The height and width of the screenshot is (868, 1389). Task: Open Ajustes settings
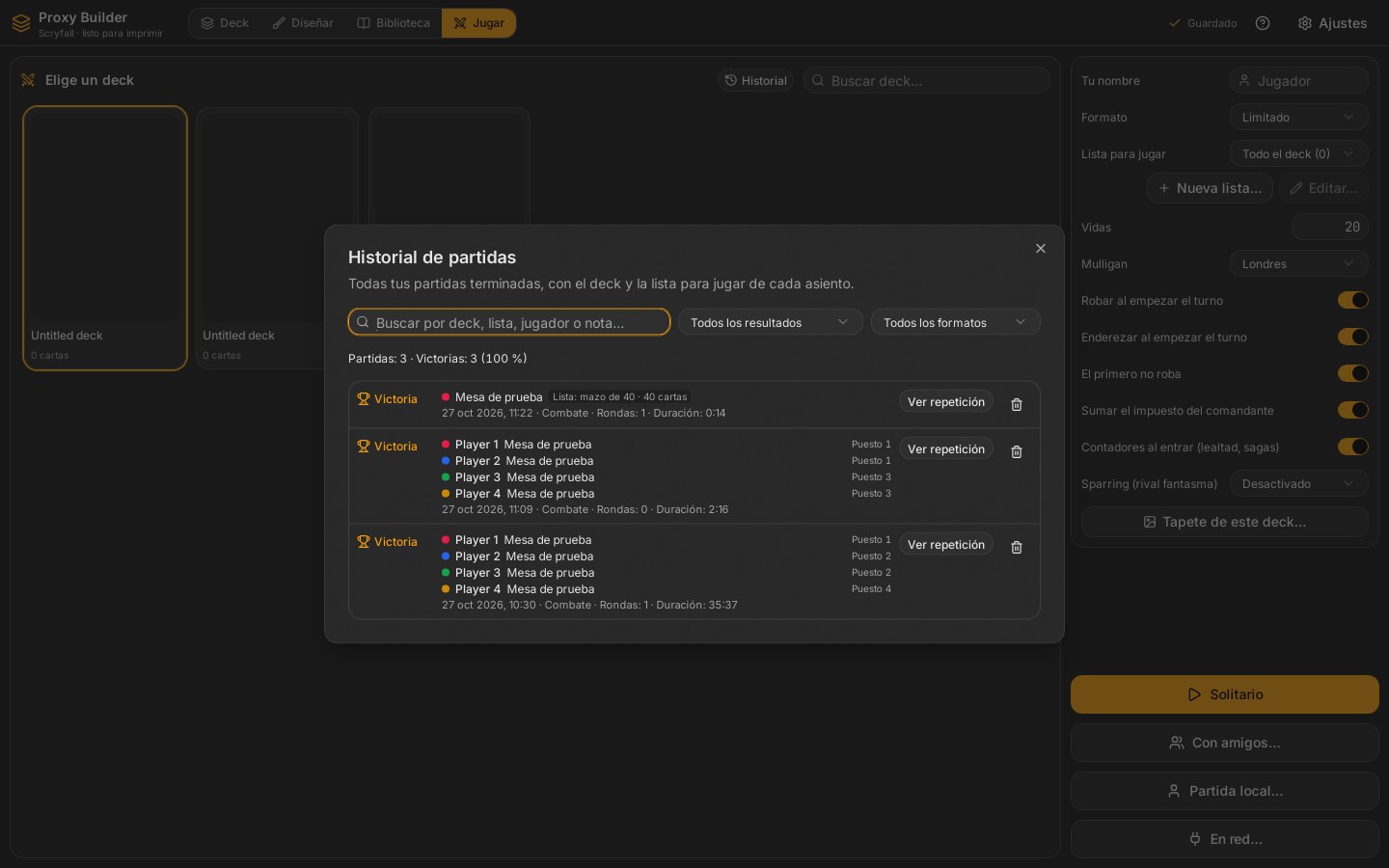click(x=1332, y=23)
